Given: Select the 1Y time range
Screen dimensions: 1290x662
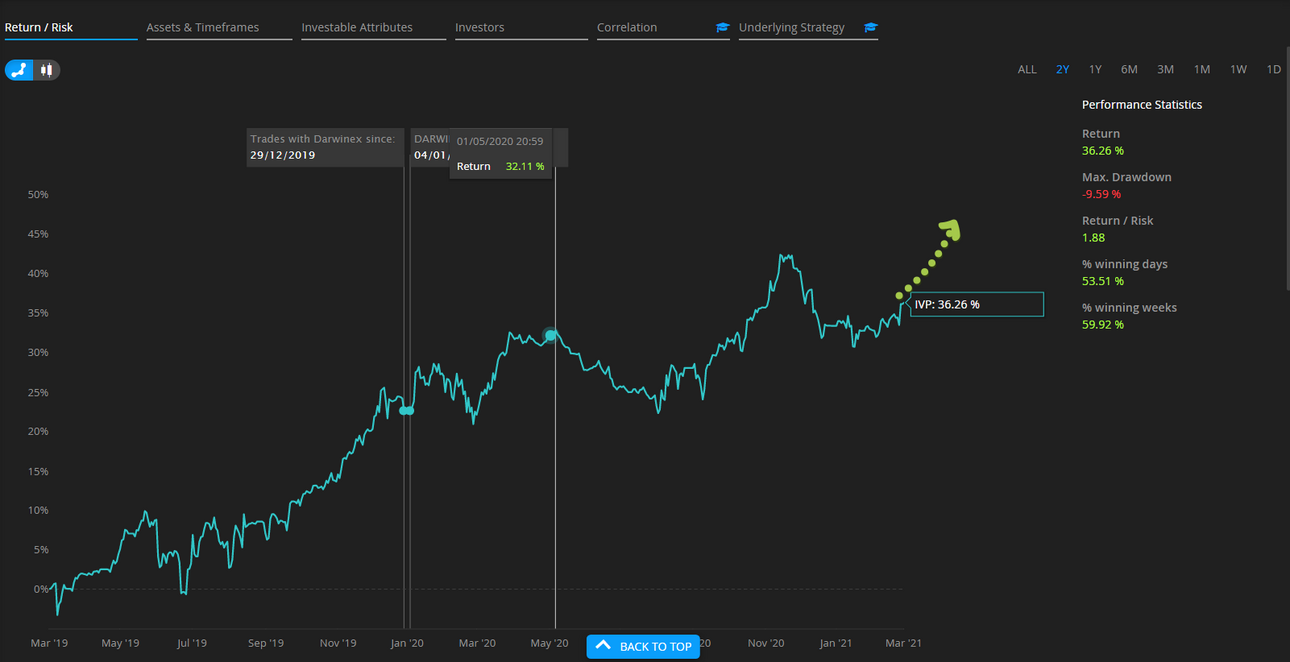Looking at the screenshot, I should tap(1095, 69).
